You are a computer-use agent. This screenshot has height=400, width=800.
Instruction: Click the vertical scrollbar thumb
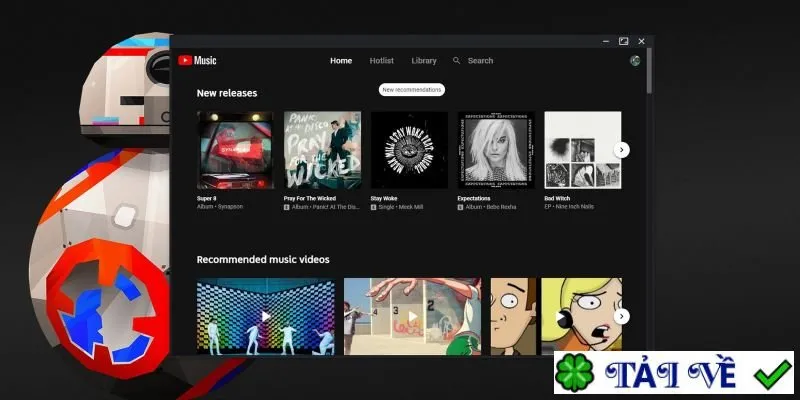click(x=649, y=70)
